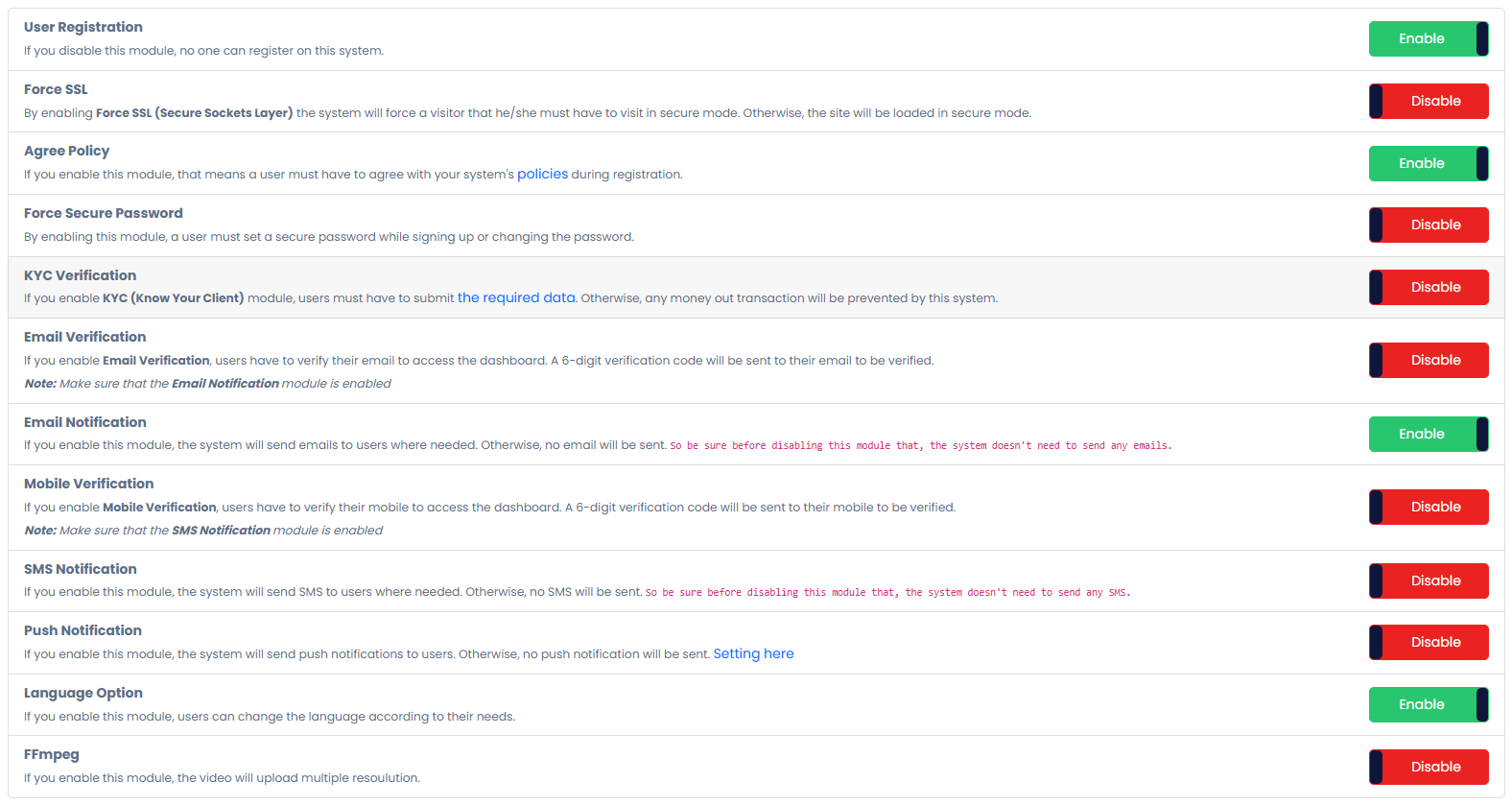Click the Language Option module title
This screenshot has width=1512, height=805.
pos(83,693)
